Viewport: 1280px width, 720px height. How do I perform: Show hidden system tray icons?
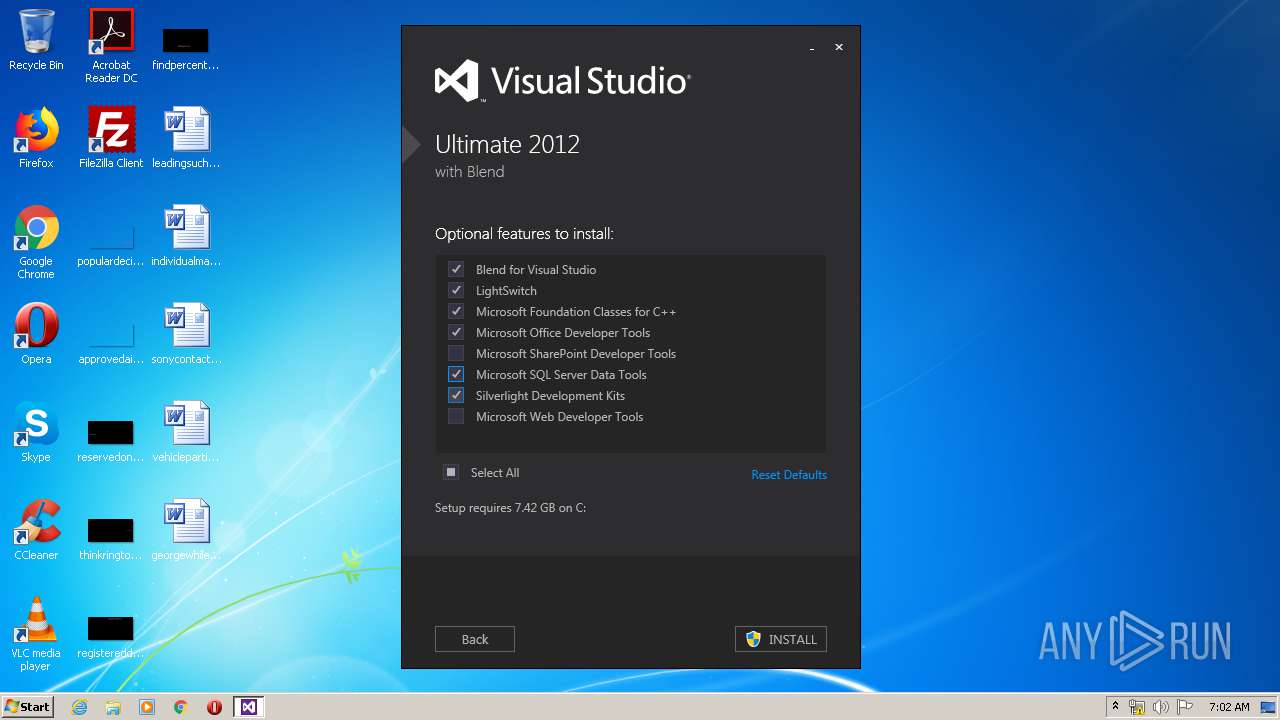click(x=1115, y=707)
